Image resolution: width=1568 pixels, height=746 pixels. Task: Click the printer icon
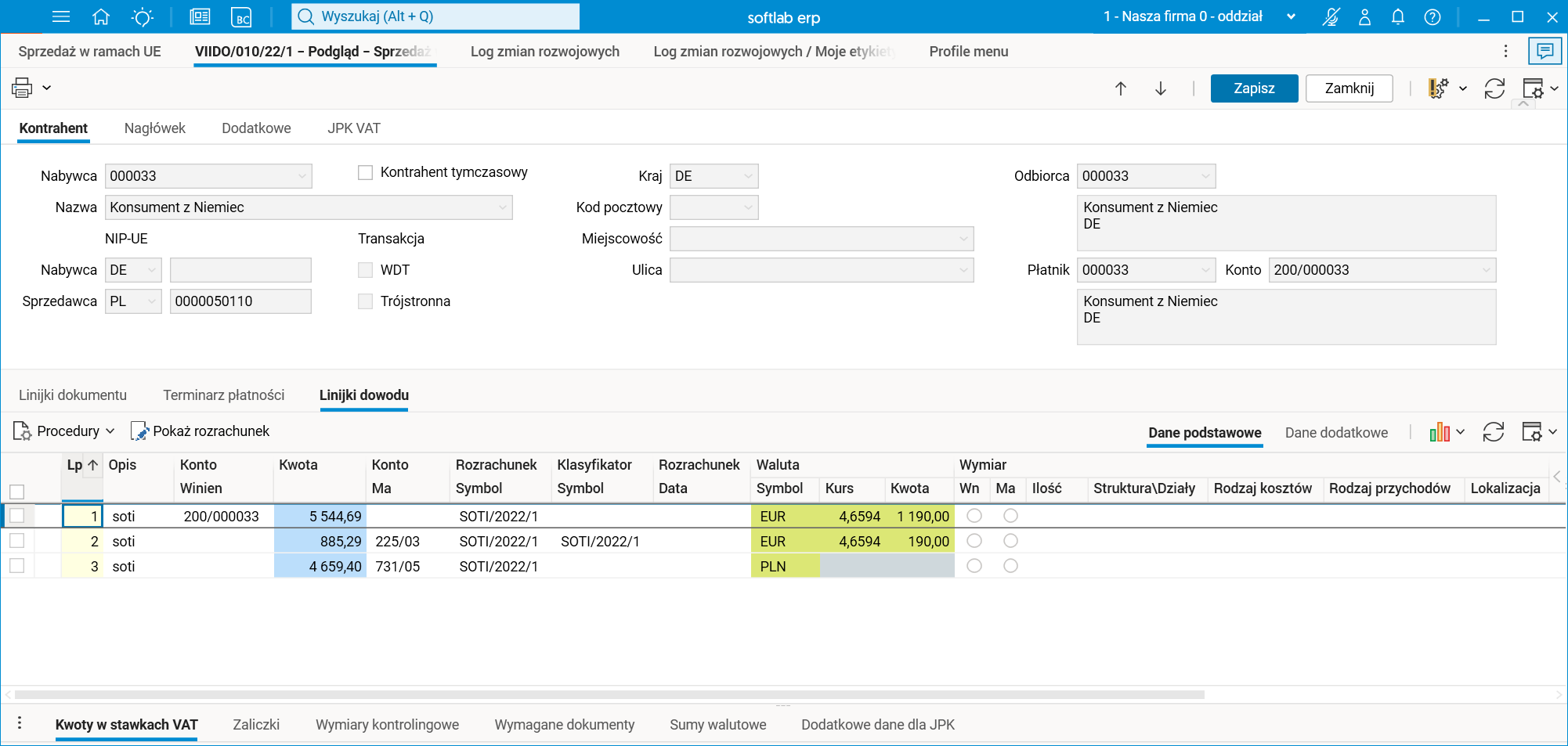[22, 88]
